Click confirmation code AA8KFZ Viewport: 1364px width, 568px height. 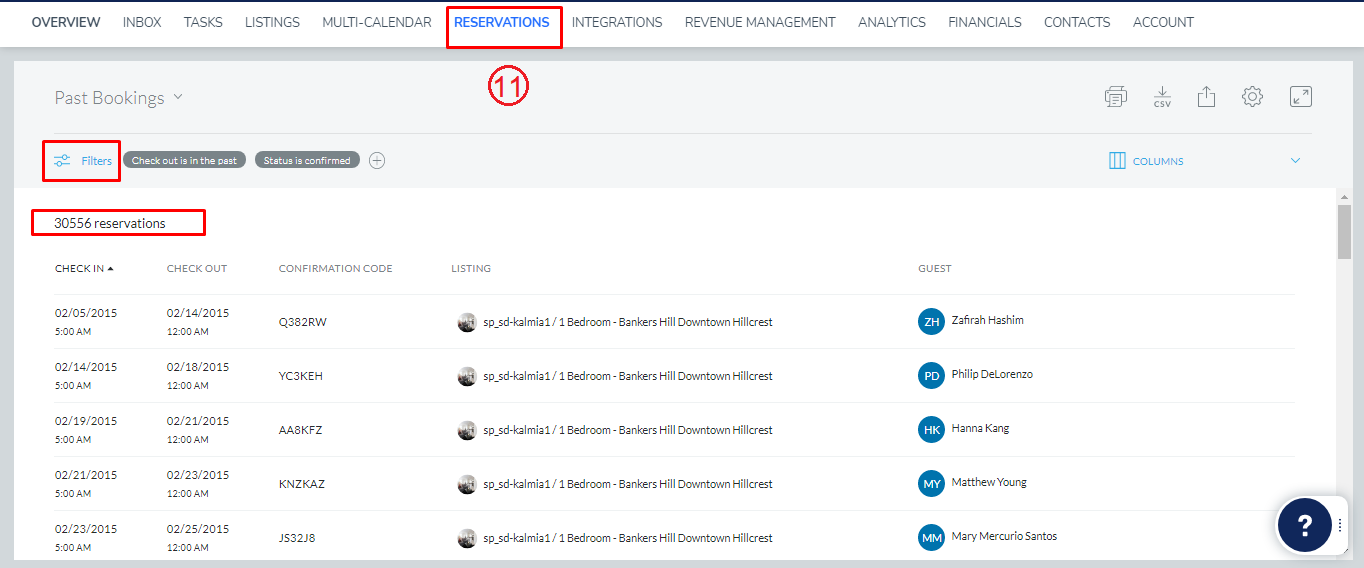(x=301, y=430)
